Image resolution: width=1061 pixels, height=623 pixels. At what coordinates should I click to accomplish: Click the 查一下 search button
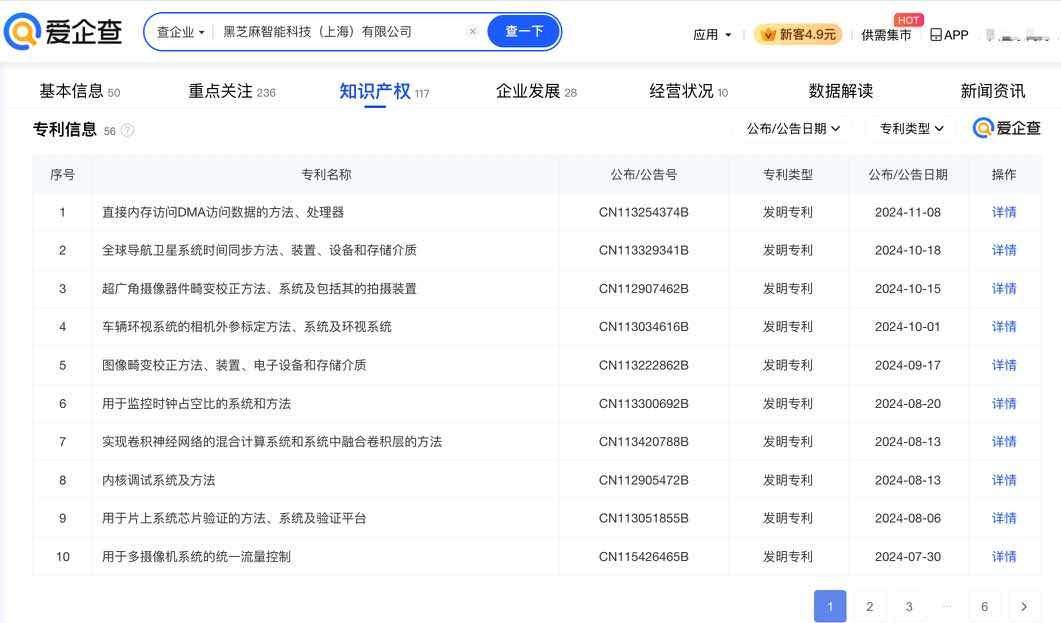point(523,32)
